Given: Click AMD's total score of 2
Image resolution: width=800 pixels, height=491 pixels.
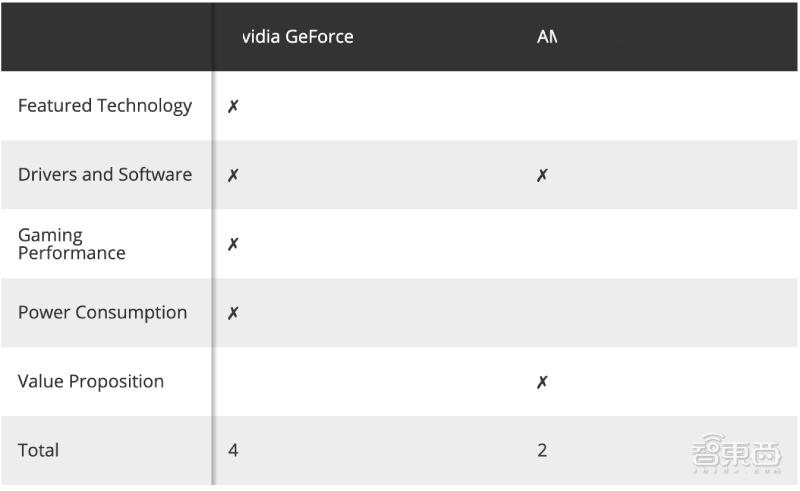Looking at the screenshot, I should click(542, 451).
